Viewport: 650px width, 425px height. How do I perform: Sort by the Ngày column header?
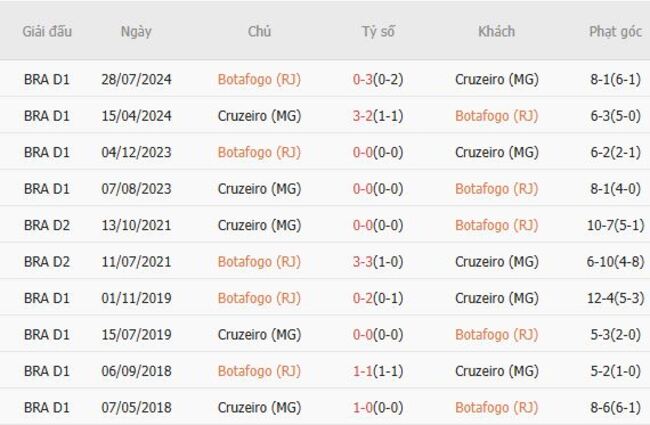point(136,31)
